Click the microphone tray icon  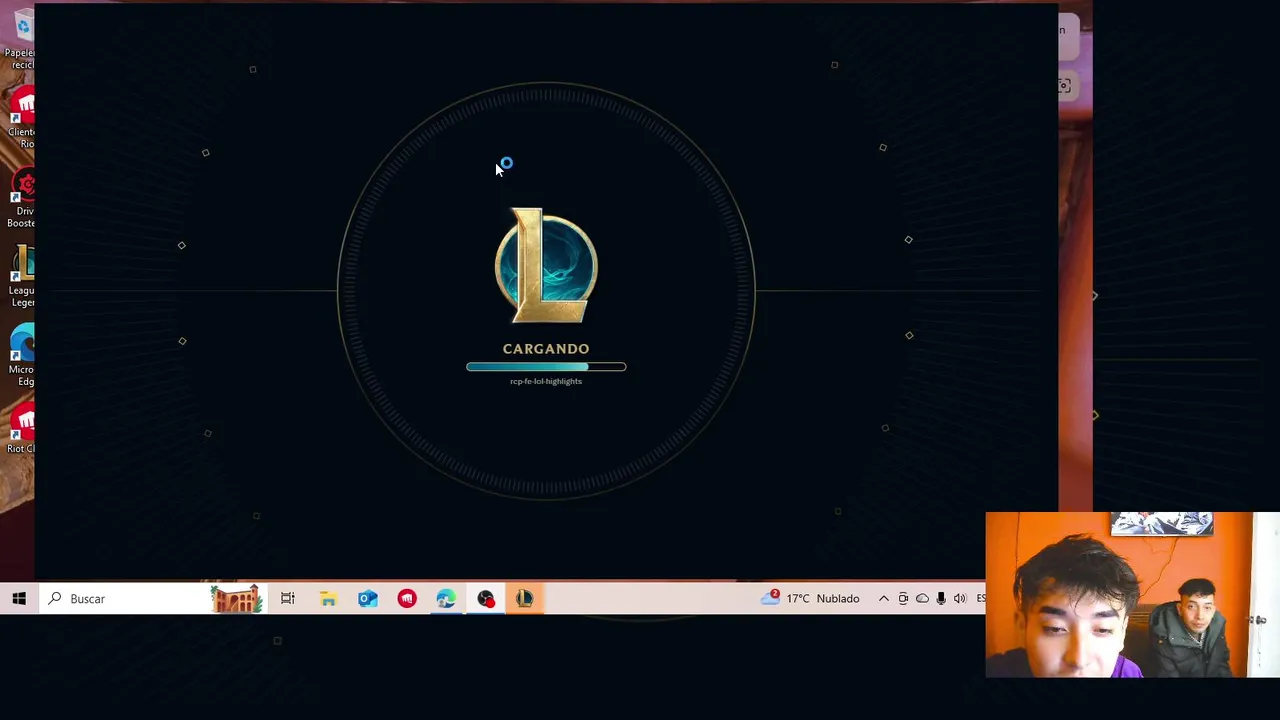tap(941, 598)
